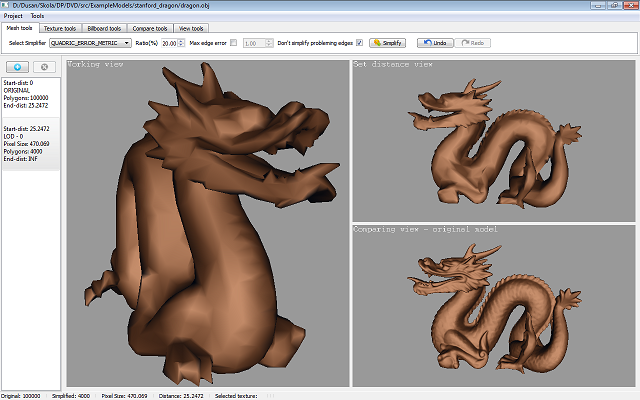Click the Max edge error value stepper
This screenshot has width=640, height=400.
[x=270, y=43]
